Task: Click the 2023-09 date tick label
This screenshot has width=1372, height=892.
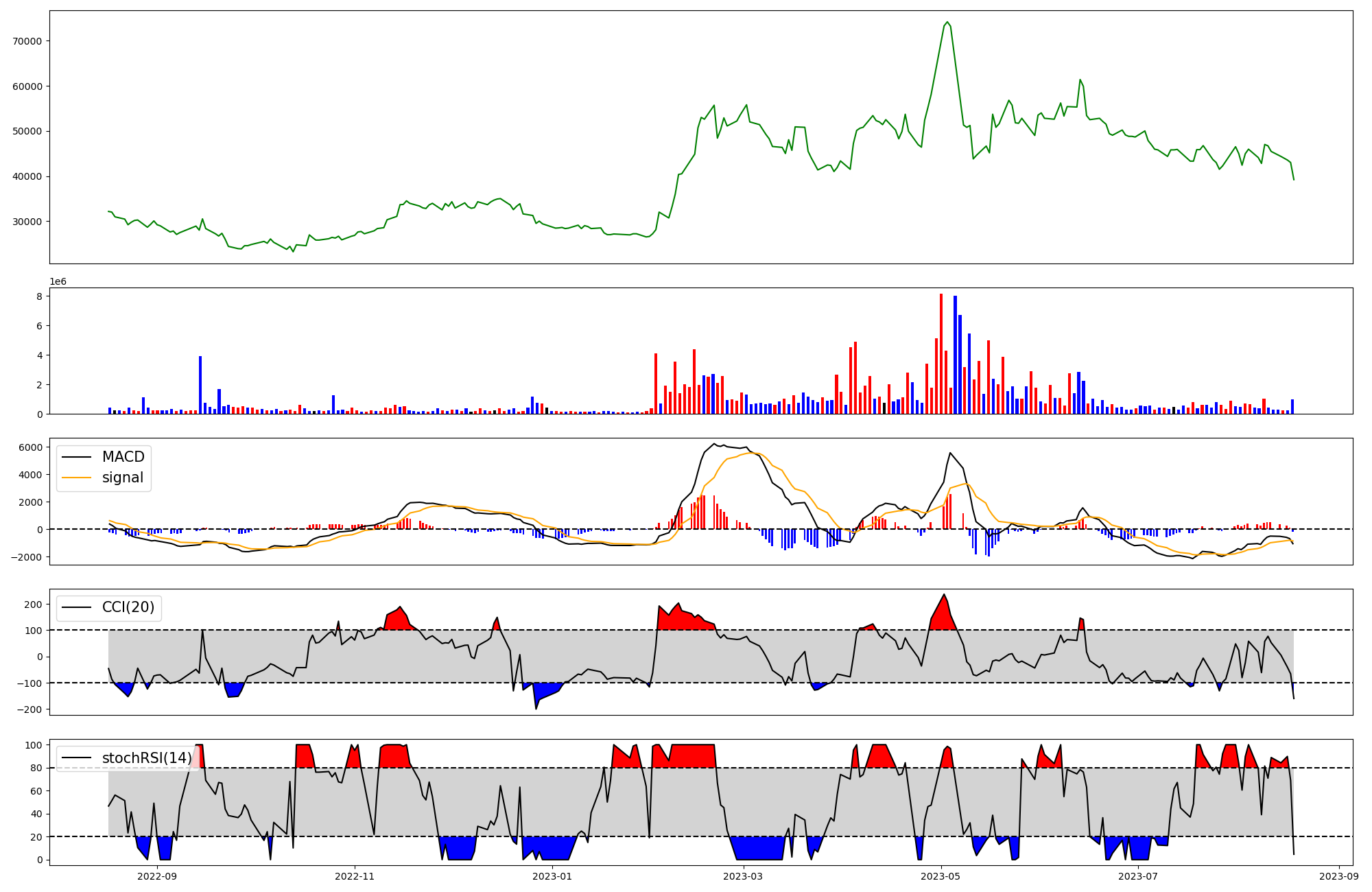Action: (1339, 876)
